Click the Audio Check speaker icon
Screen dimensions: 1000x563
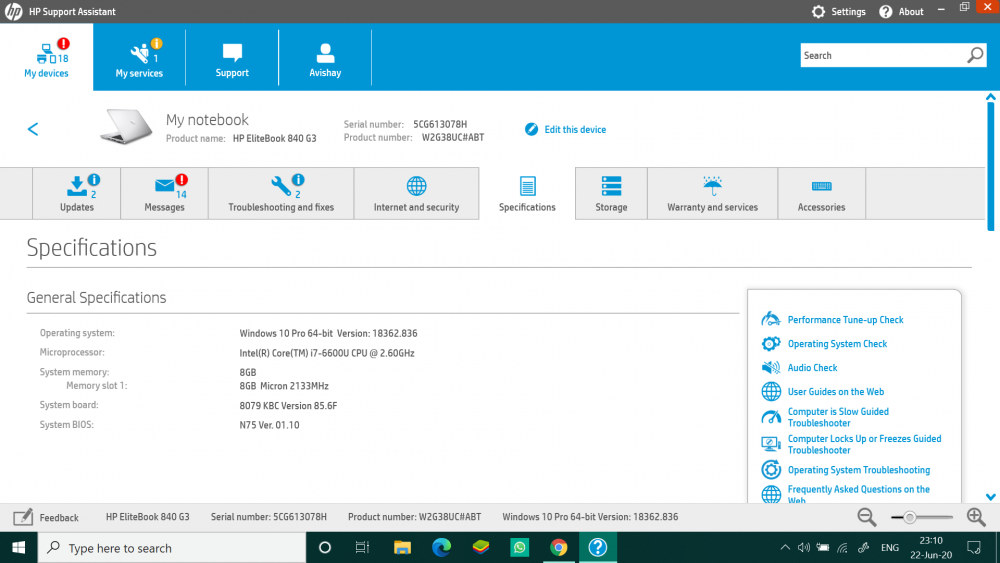pyautogui.click(x=771, y=368)
